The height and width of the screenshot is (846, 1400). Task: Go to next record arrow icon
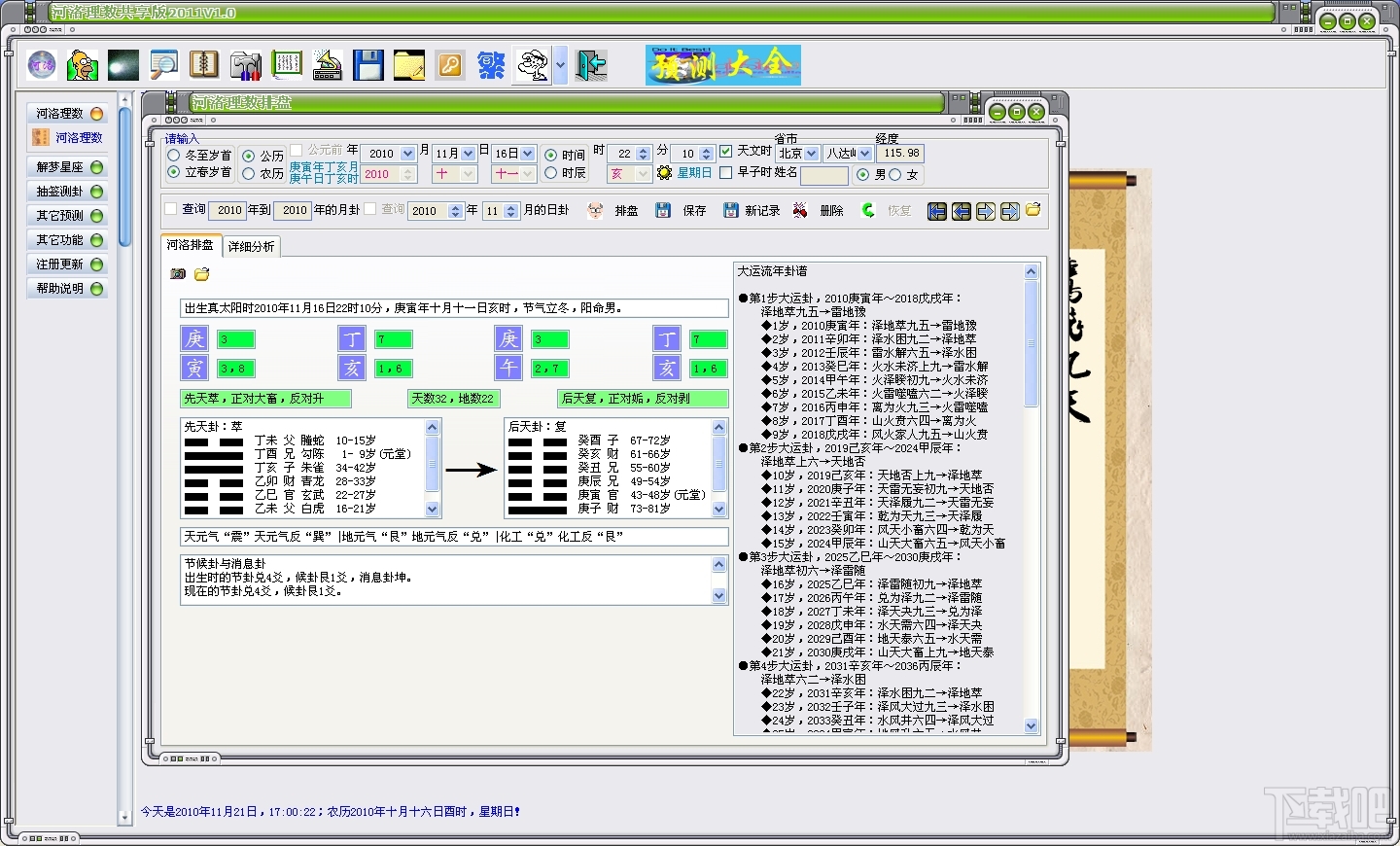click(x=986, y=211)
